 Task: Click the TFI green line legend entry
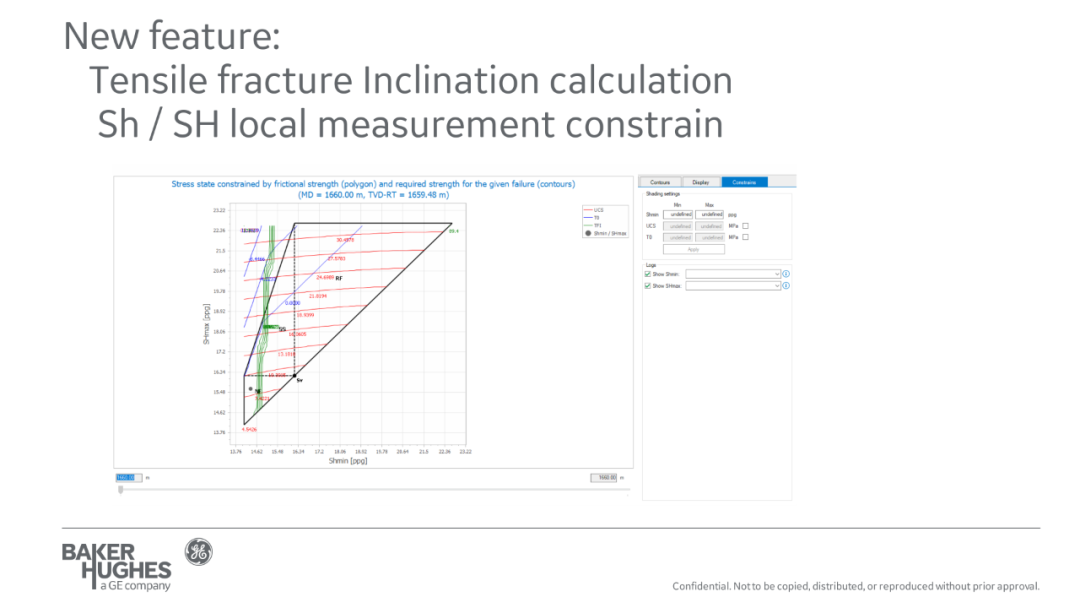tap(592, 225)
